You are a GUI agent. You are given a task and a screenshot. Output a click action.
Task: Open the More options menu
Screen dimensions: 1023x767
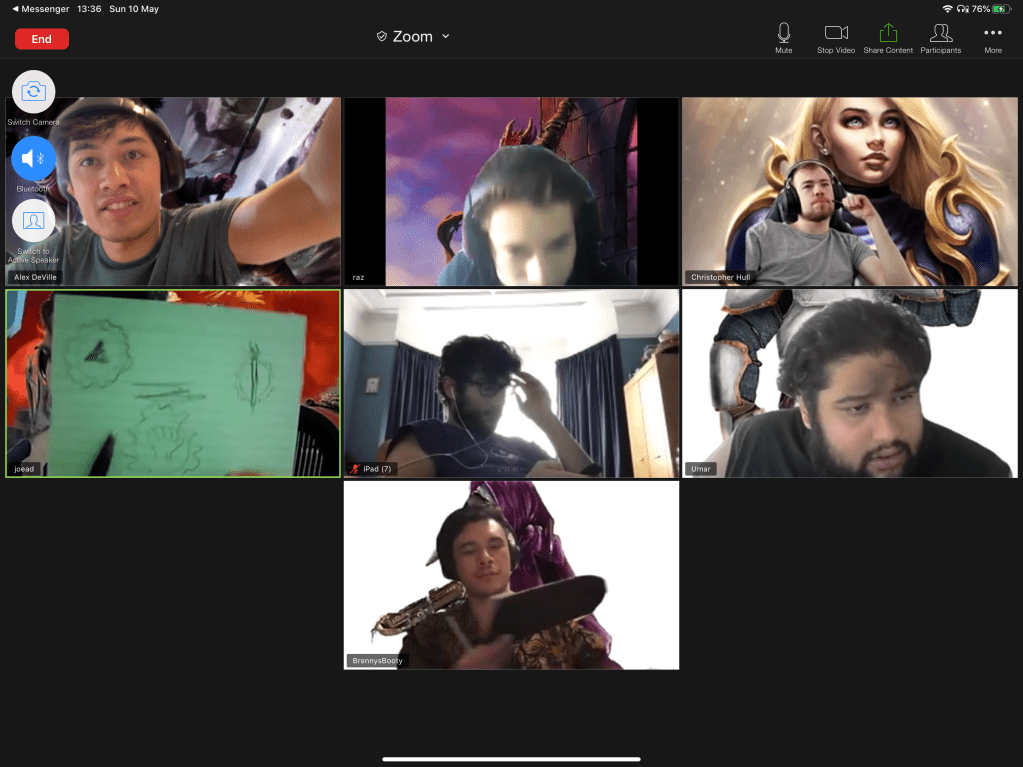(992, 37)
